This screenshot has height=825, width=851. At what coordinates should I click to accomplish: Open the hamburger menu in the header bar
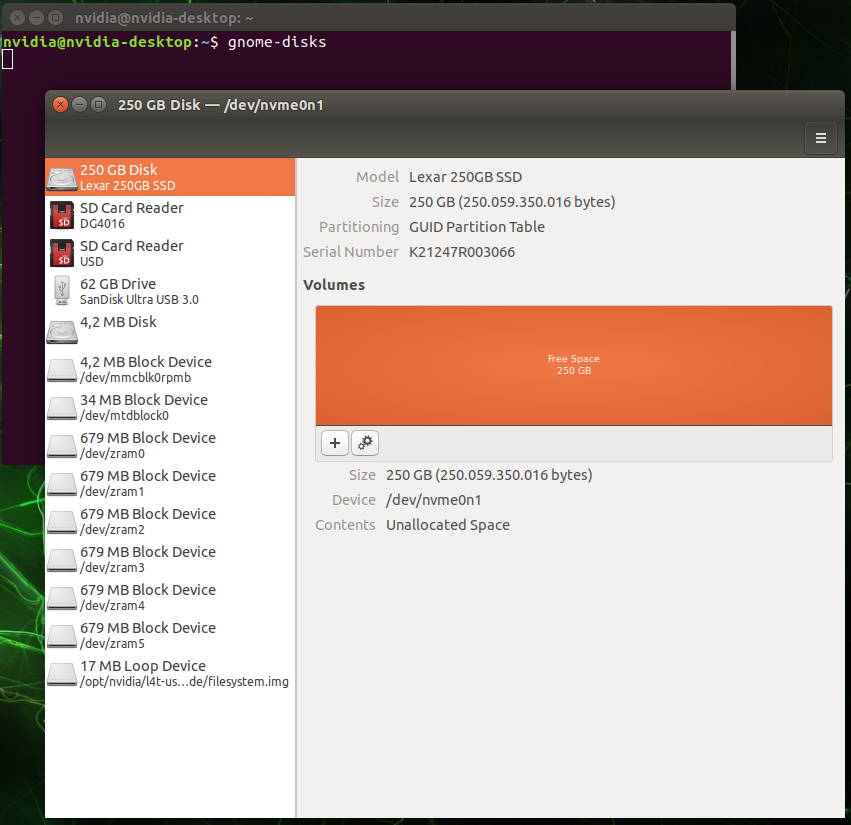click(x=820, y=138)
